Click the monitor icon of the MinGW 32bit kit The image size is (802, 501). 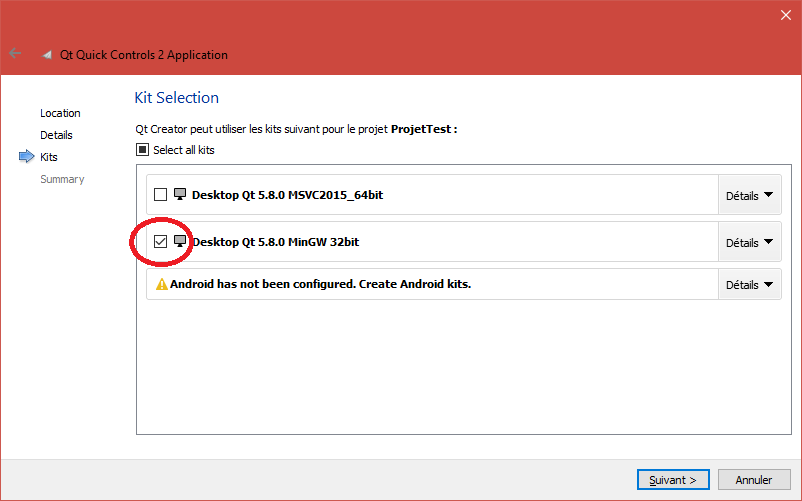(x=180, y=241)
